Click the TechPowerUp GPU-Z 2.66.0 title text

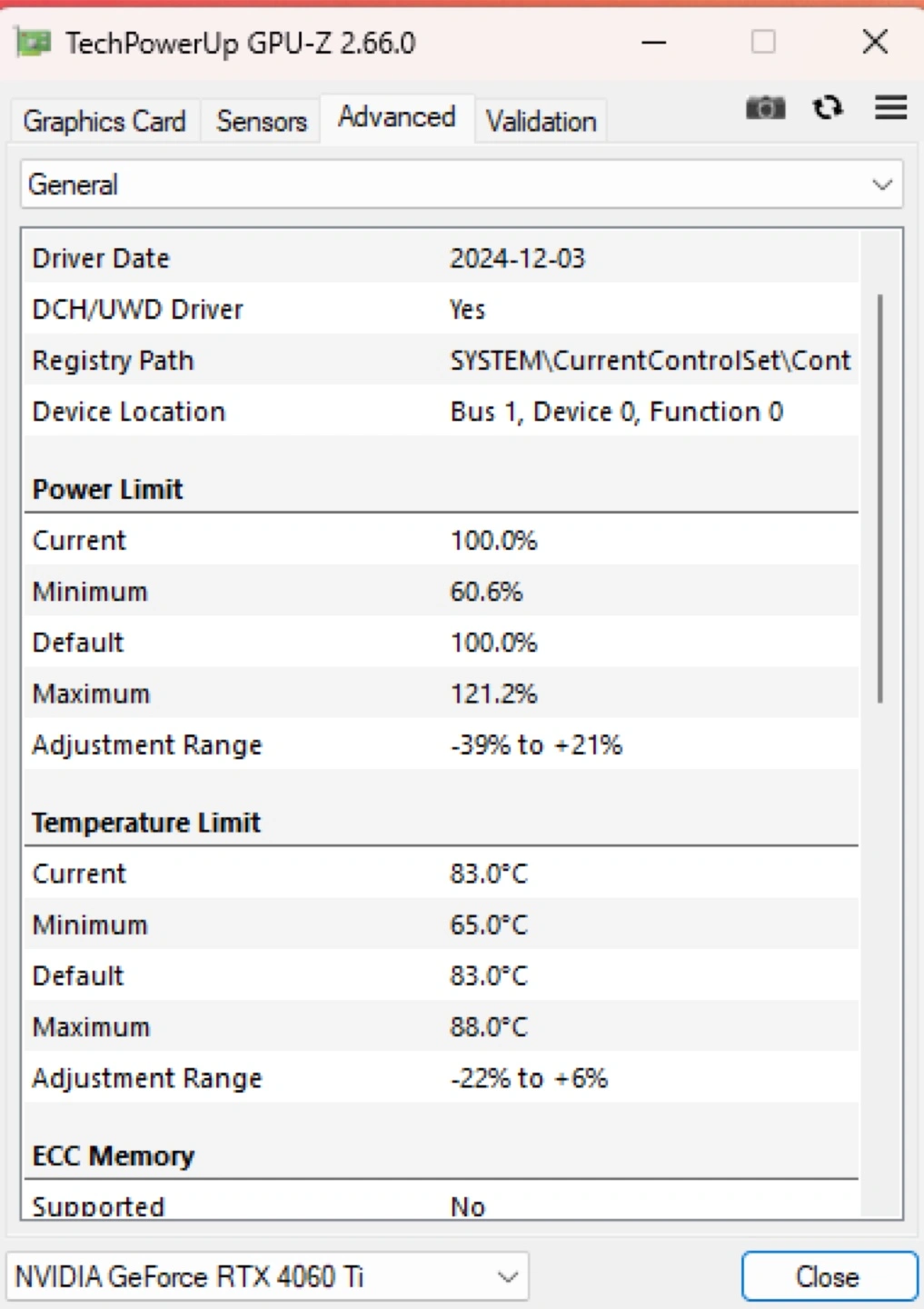pyautogui.click(x=241, y=43)
